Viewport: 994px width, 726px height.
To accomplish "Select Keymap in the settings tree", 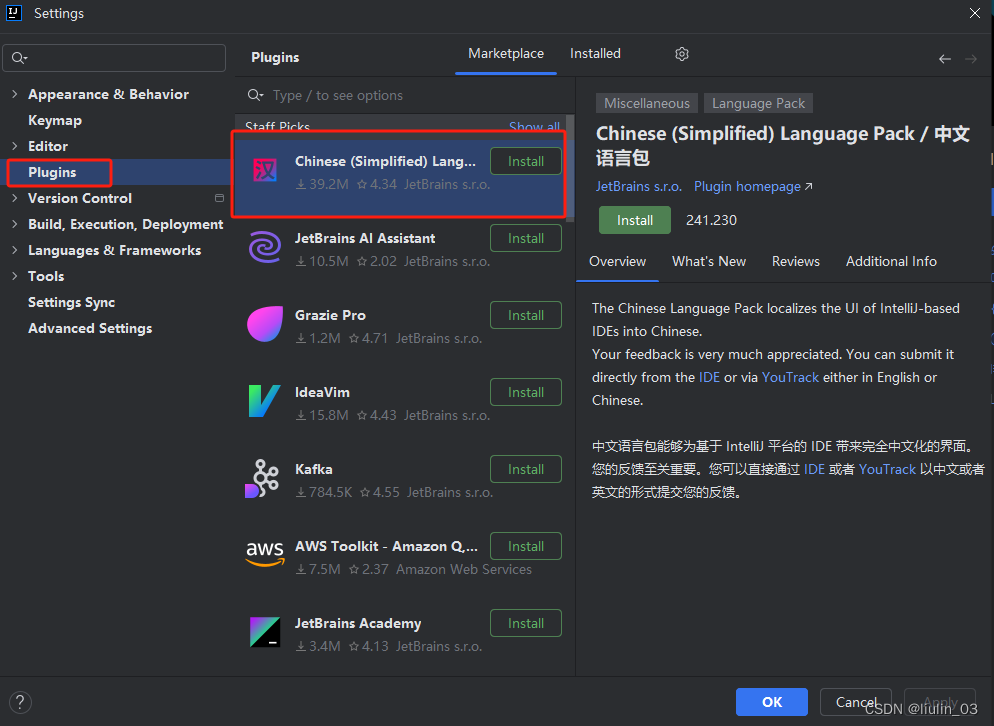I will click(55, 120).
